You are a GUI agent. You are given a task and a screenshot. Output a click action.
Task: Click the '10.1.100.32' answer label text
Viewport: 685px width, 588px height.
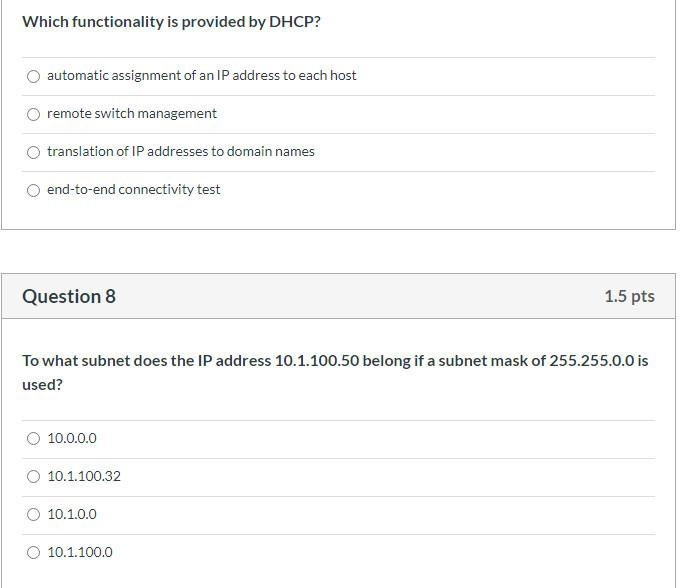pos(84,476)
